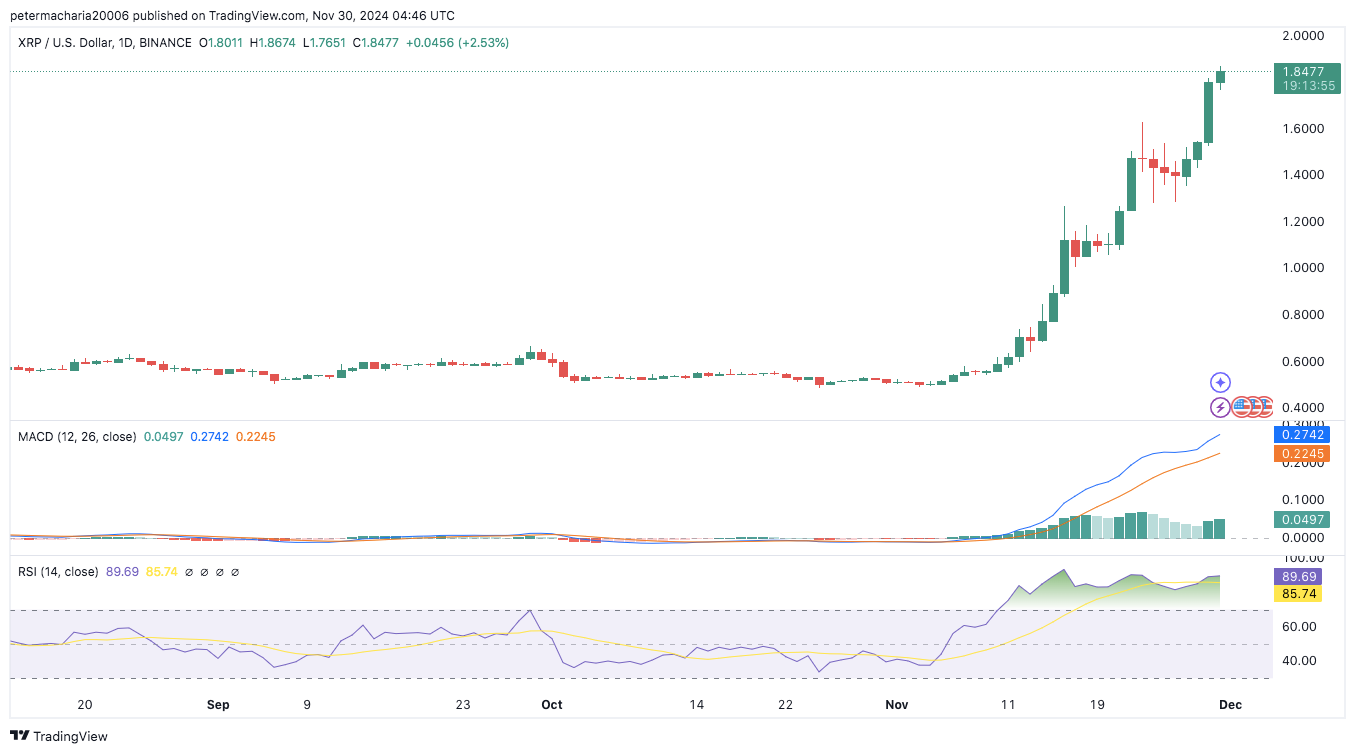Click the green 1.8477 current price label
Screen dimensions: 1355x753
tap(1307, 71)
